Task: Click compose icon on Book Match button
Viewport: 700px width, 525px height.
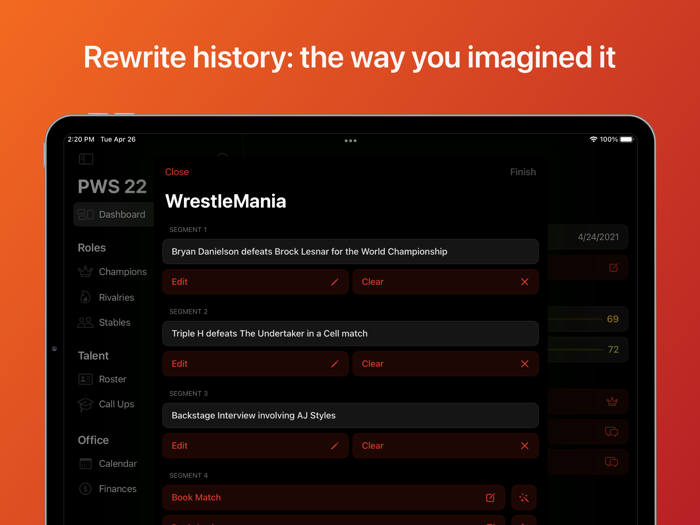Action: 490,497
